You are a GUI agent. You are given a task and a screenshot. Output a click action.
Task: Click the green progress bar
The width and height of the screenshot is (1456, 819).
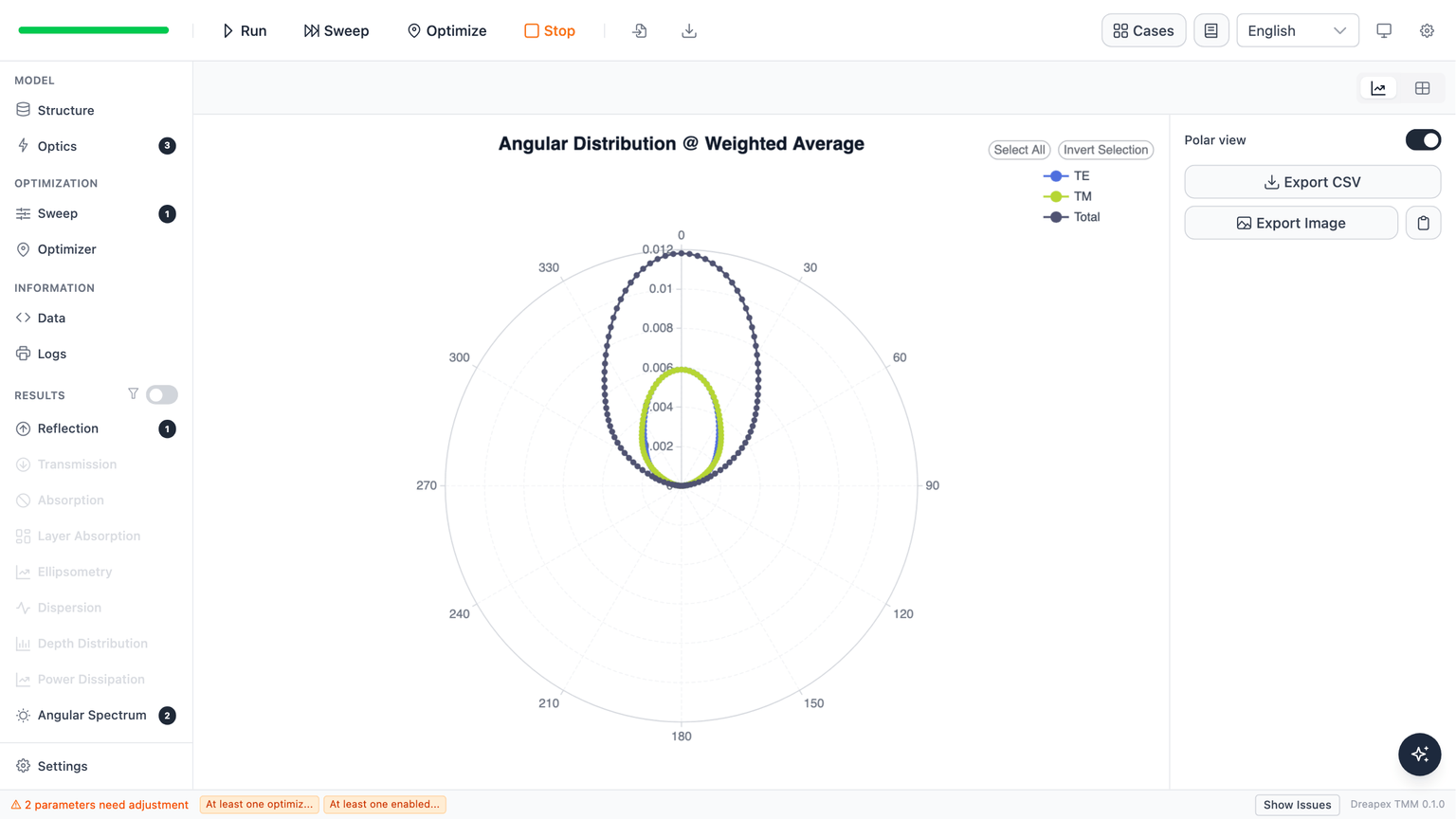tap(94, 30)
